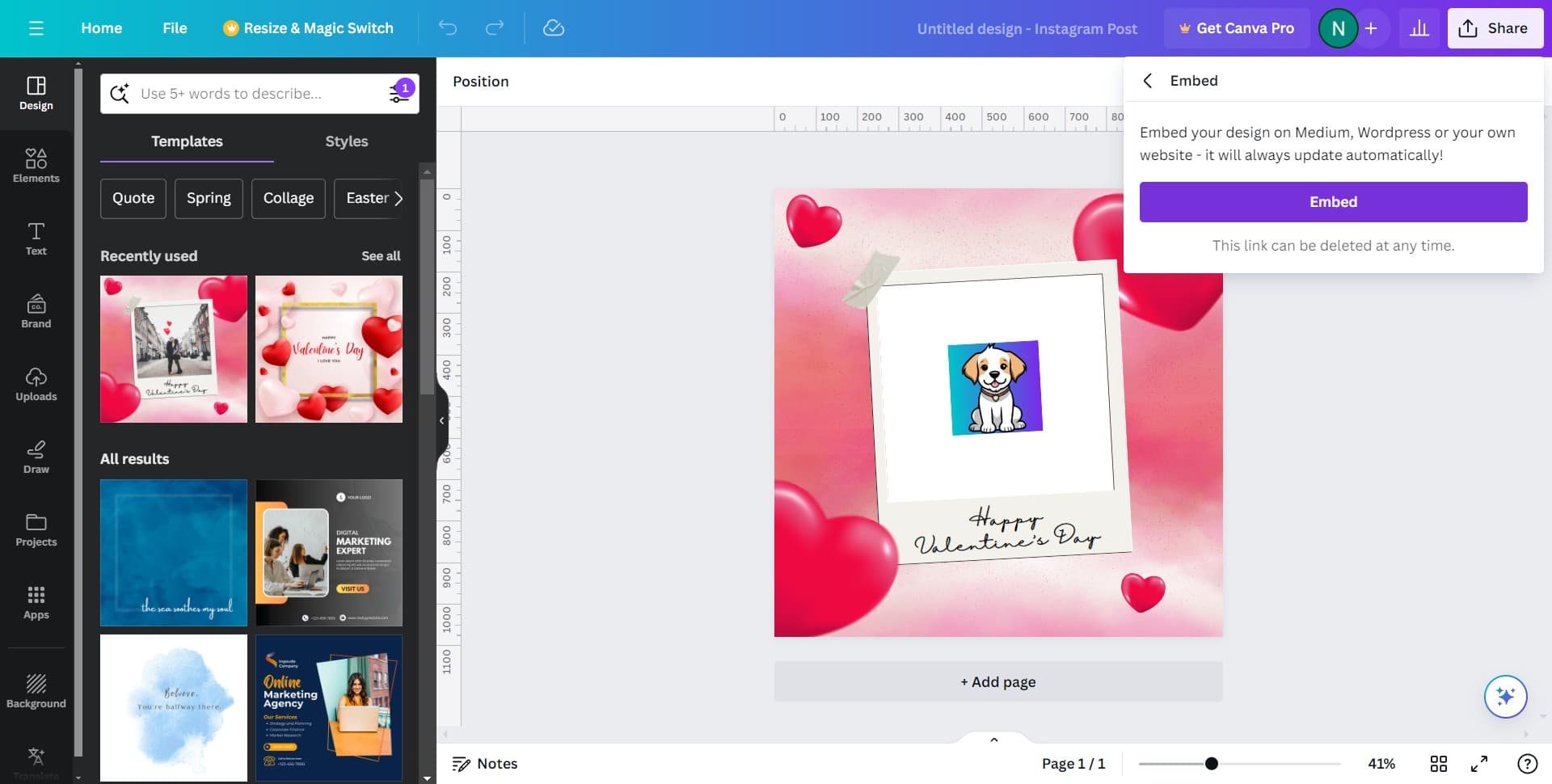Click the zoom slider handle
The image size is (1552, 784).
(x=1211, y=764)
